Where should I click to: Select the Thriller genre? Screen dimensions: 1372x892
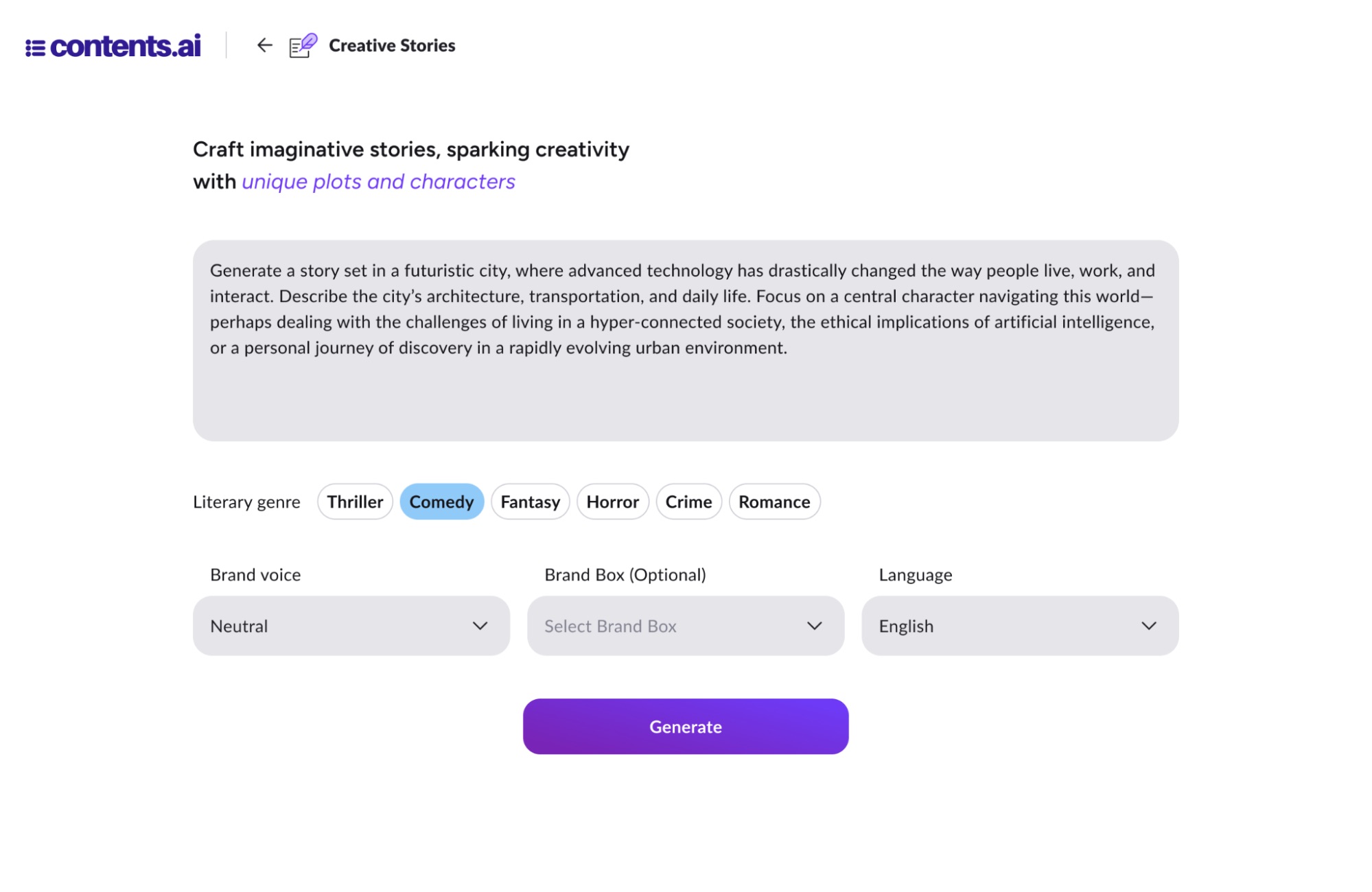coord(355,502)
